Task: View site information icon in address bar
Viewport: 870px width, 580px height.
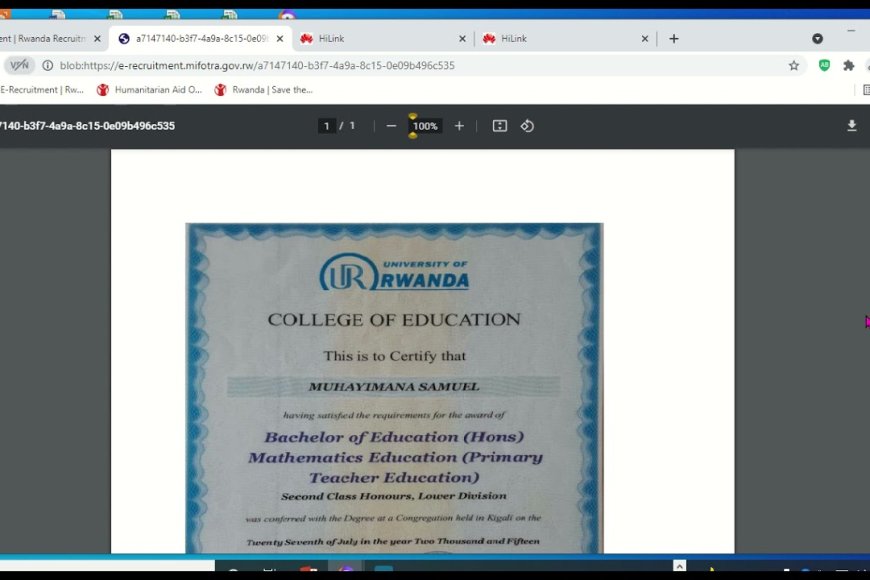Action: pyautogui.click(x=47, y=65)
